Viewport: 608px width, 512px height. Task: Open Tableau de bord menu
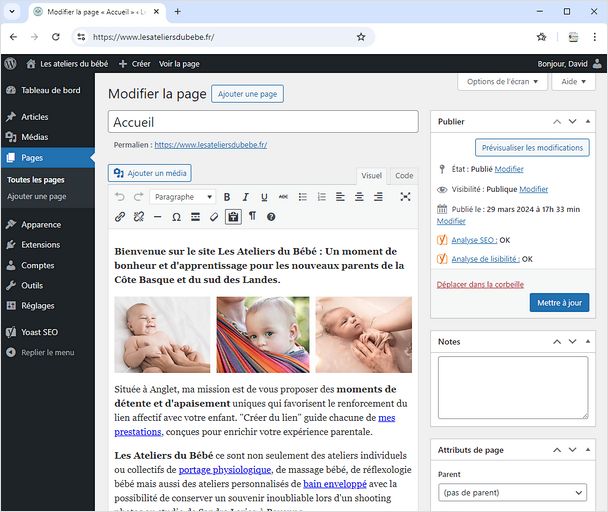[47, 90]
